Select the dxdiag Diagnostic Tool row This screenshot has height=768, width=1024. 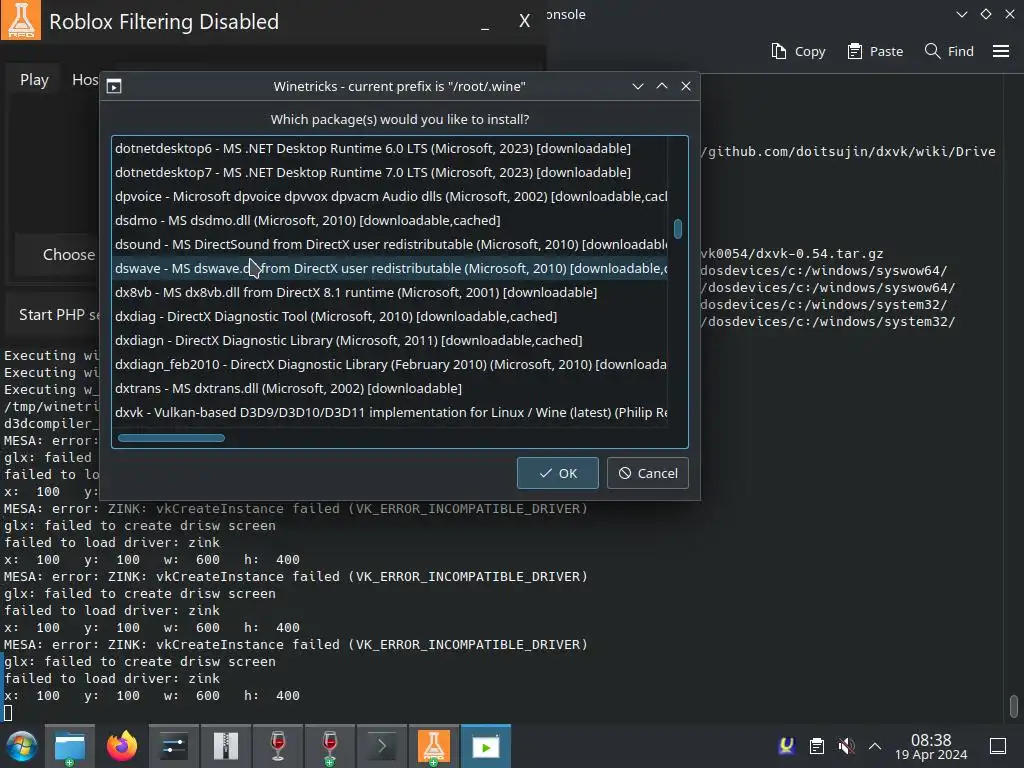click(391, 317)
